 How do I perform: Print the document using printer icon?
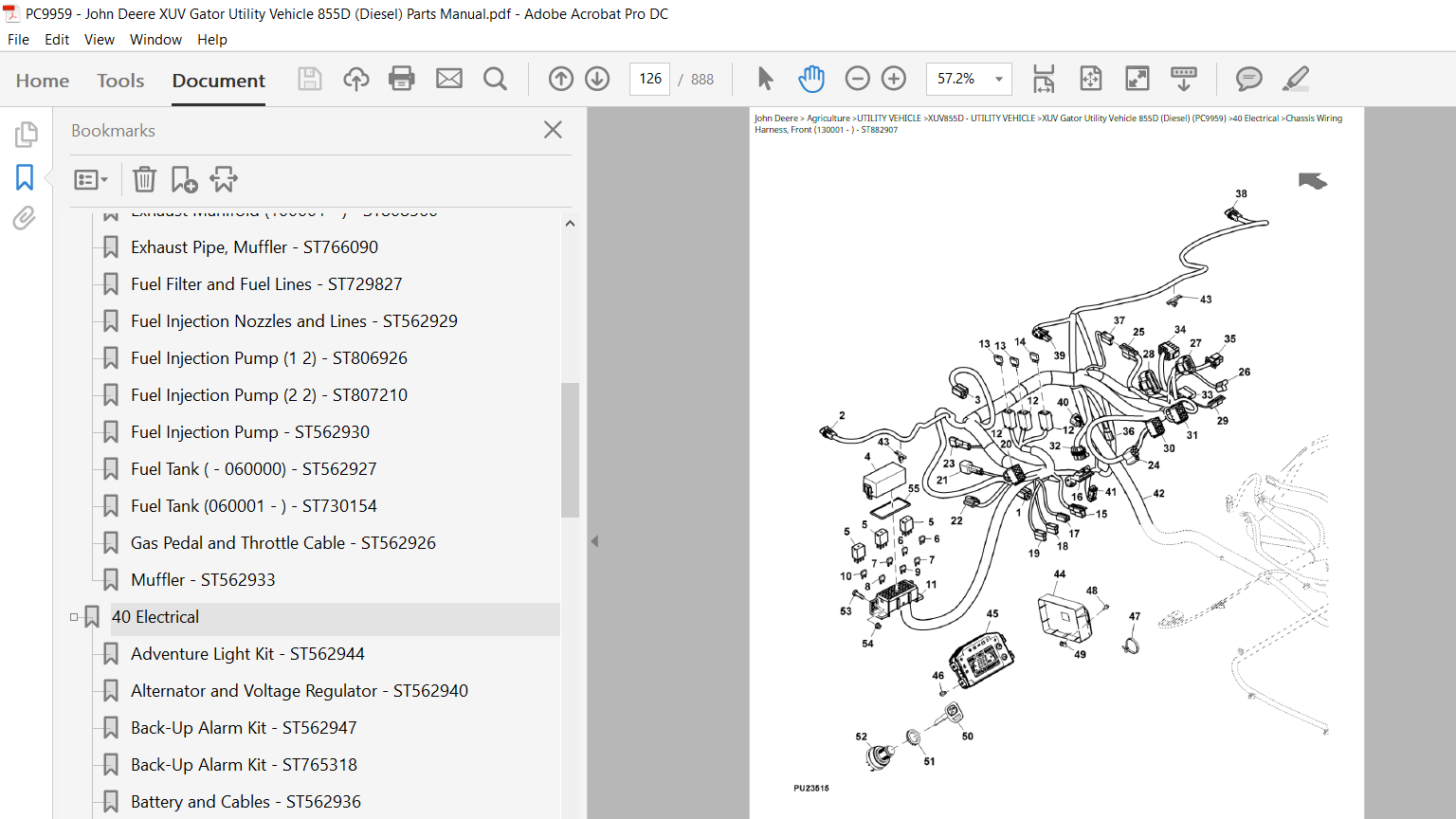pyautogui.click(x=402, y=79)
